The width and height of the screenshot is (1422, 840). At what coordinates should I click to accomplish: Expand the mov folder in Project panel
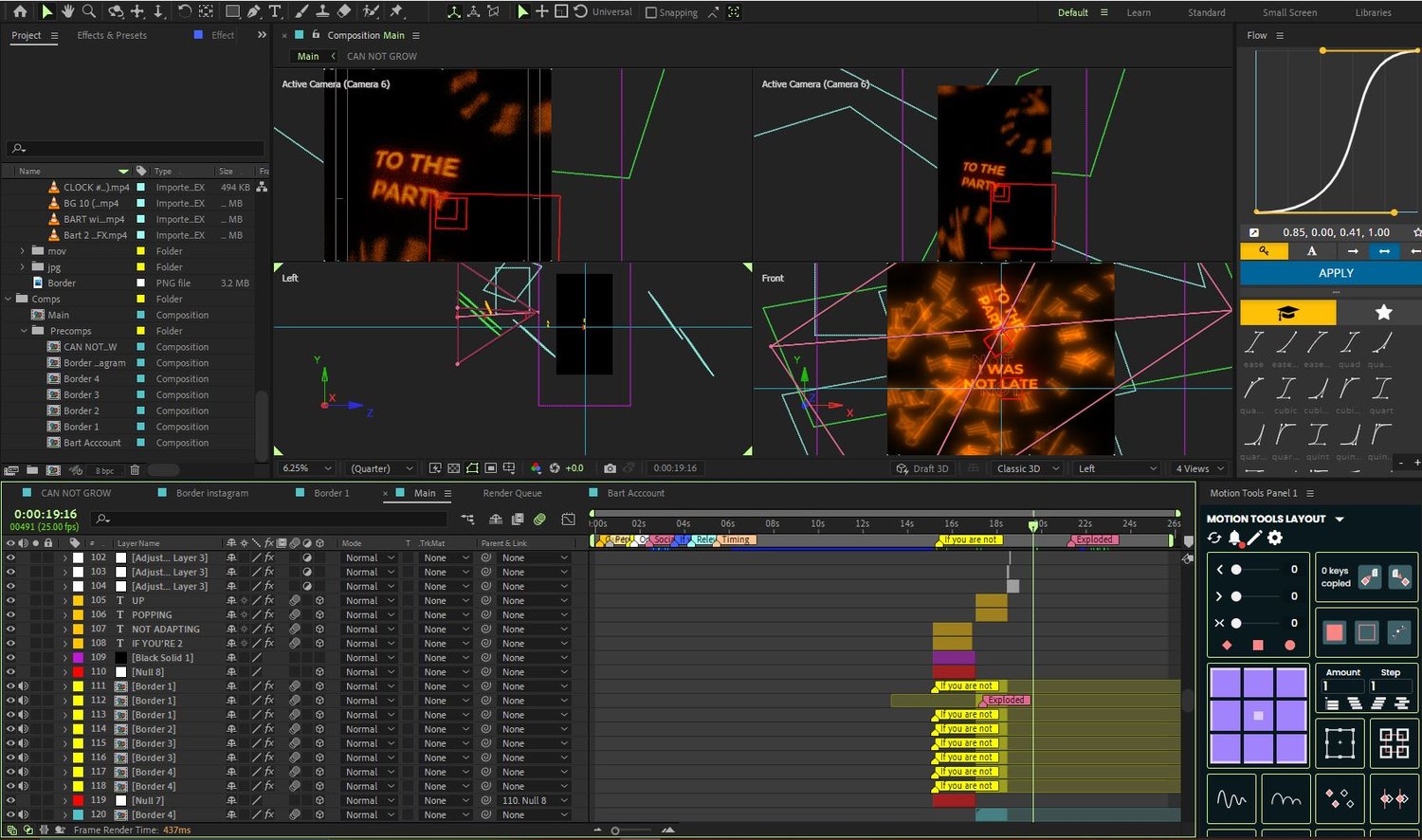click(22, 251)
